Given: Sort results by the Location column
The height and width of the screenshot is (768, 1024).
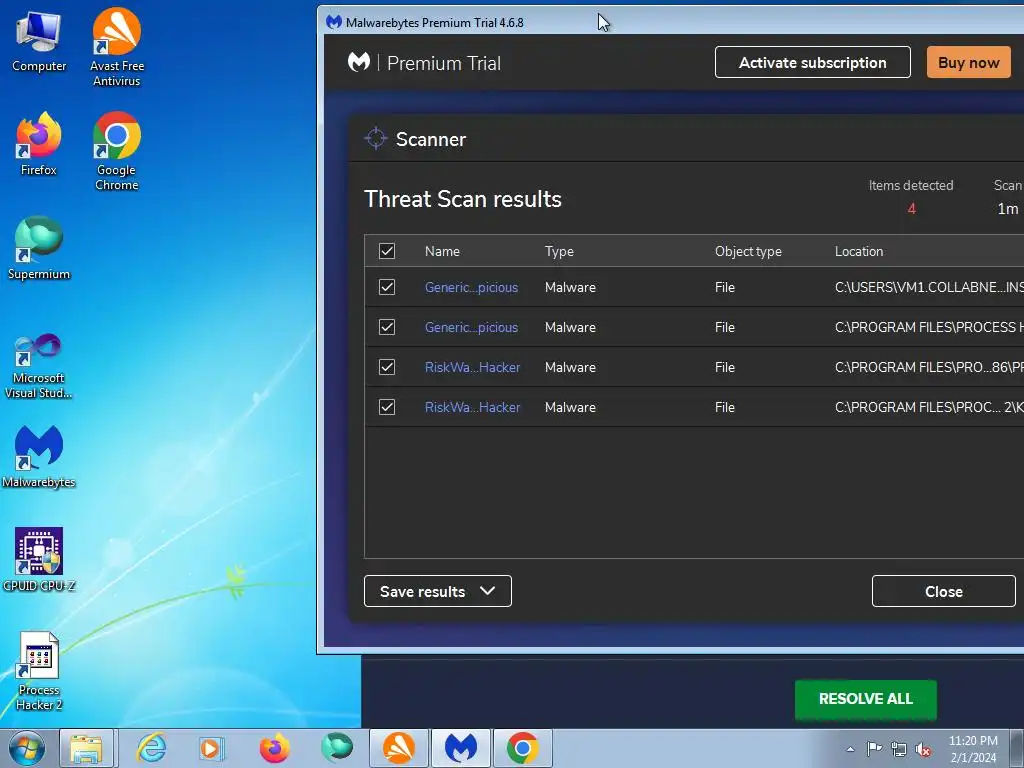Looking at the screenshot, I should 859,251.
